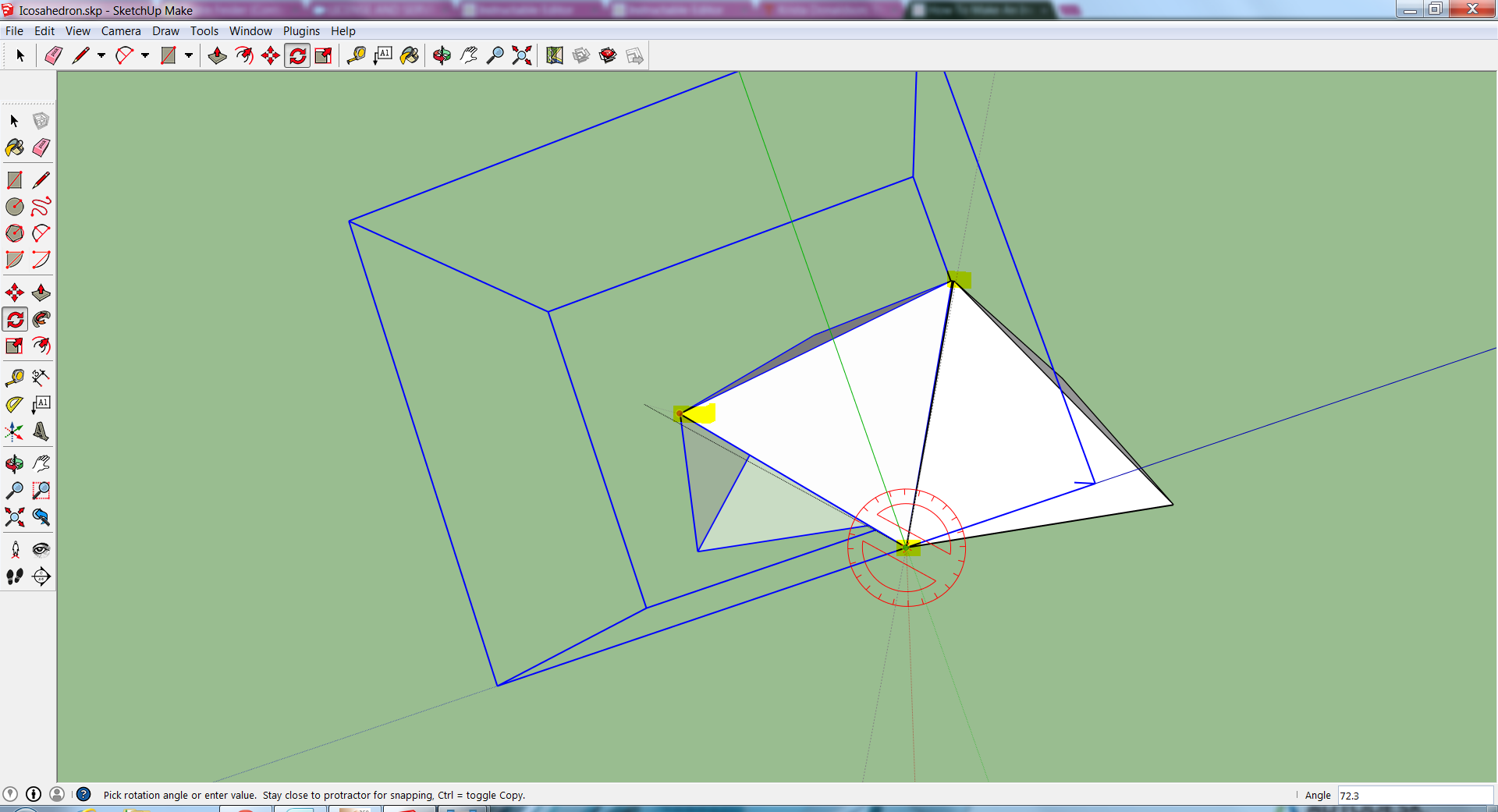This screenshot has width=1498, height=812.
Task: Open the View menu
Action: click(77, 31)
